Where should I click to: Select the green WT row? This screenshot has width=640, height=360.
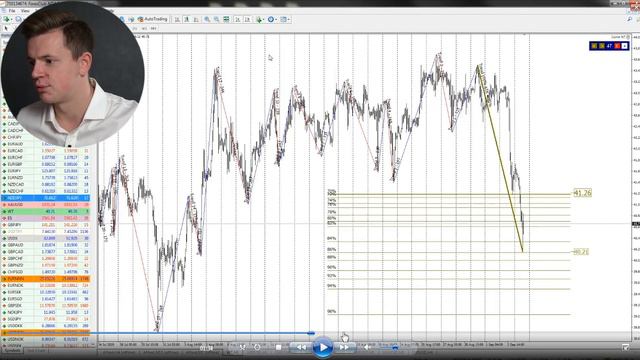tap(46, 211)
